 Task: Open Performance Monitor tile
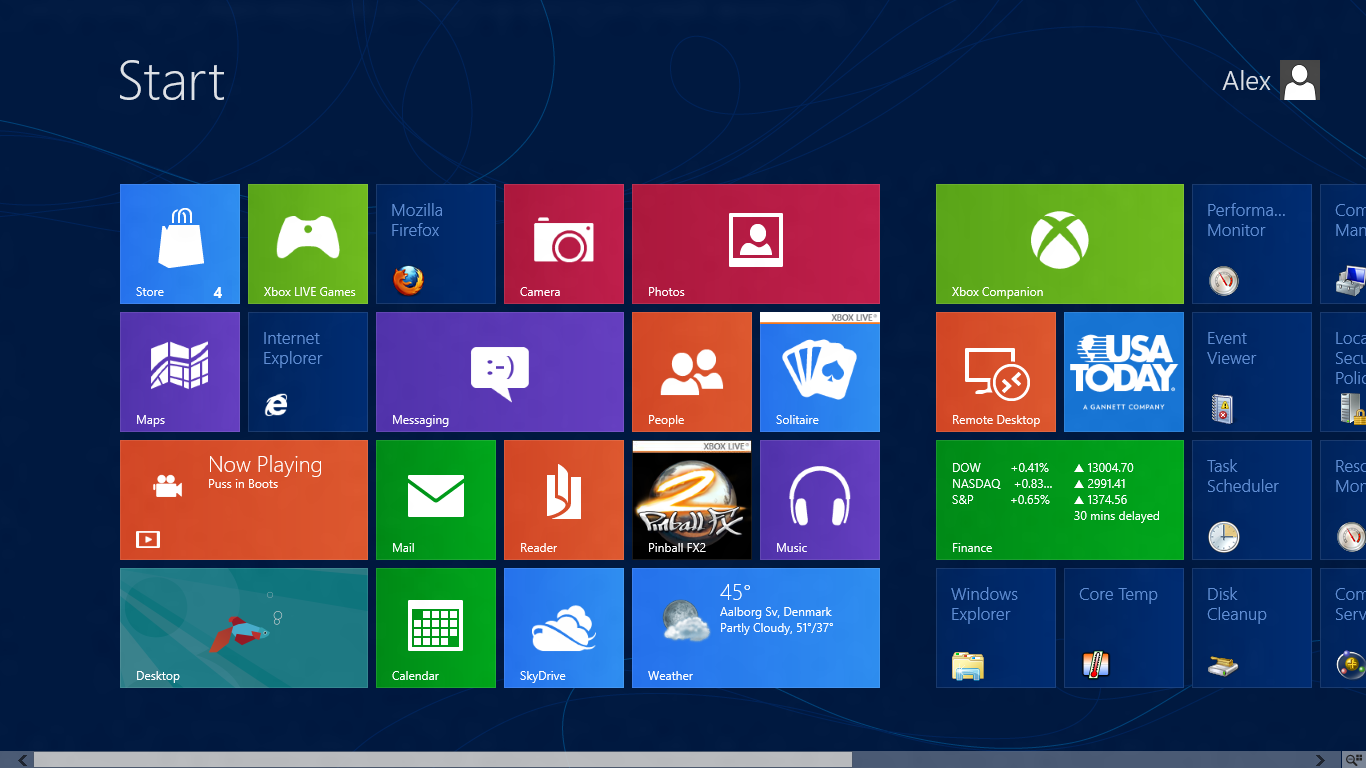click(1252, 244)
